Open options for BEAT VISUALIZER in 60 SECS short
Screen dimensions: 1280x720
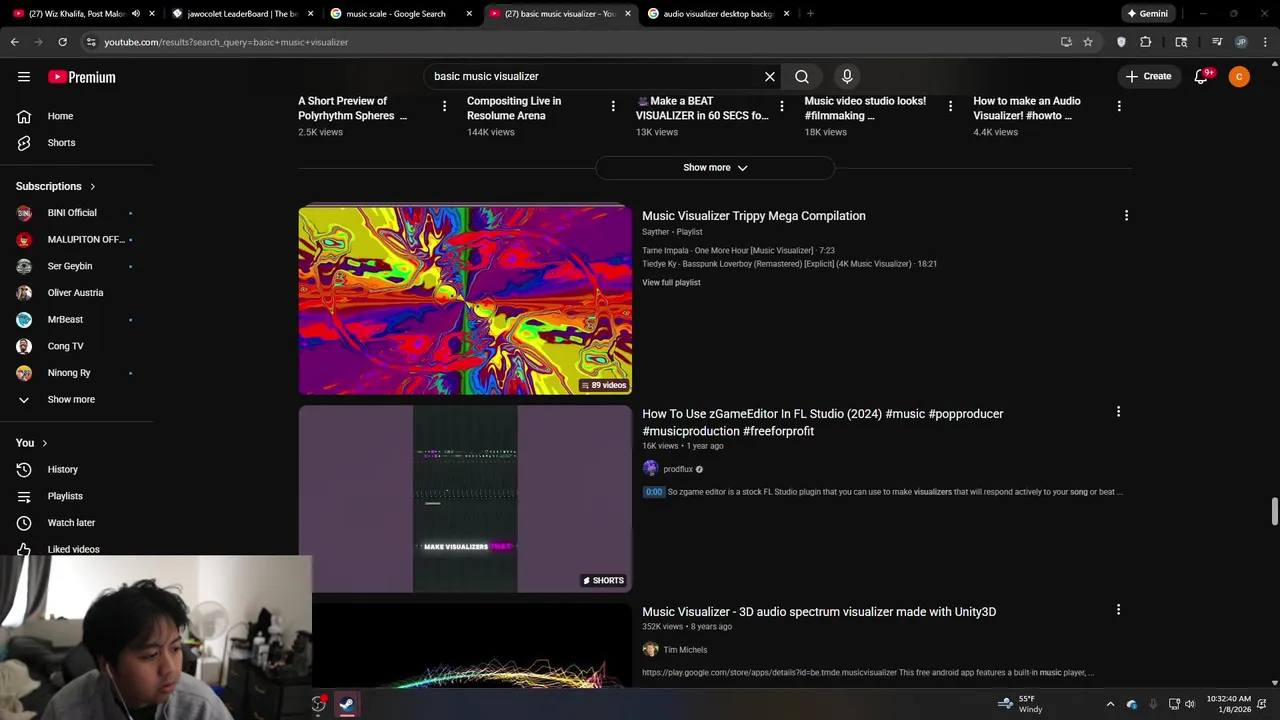point(782,106)
